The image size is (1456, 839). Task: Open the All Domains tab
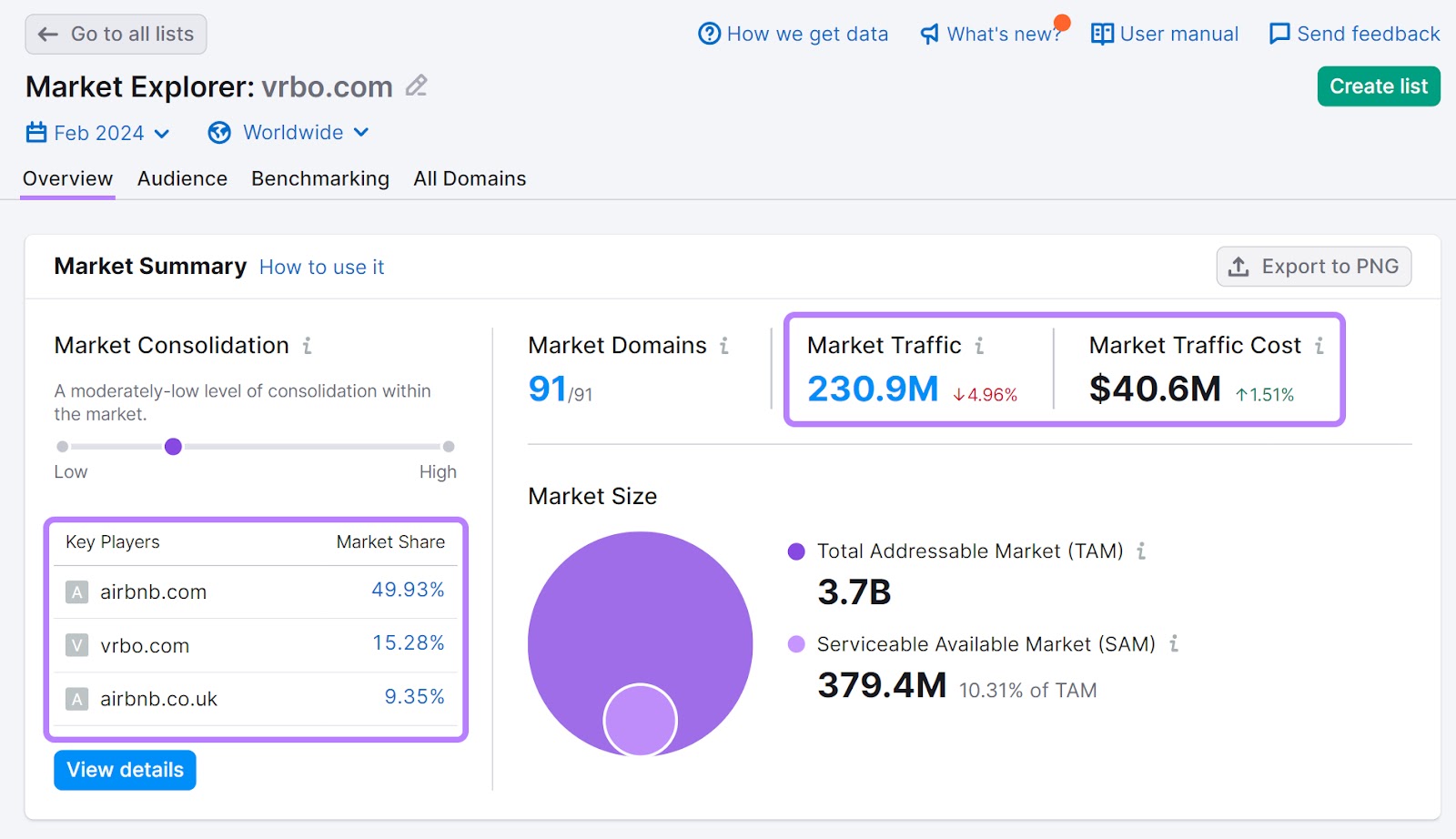[470, 178]
